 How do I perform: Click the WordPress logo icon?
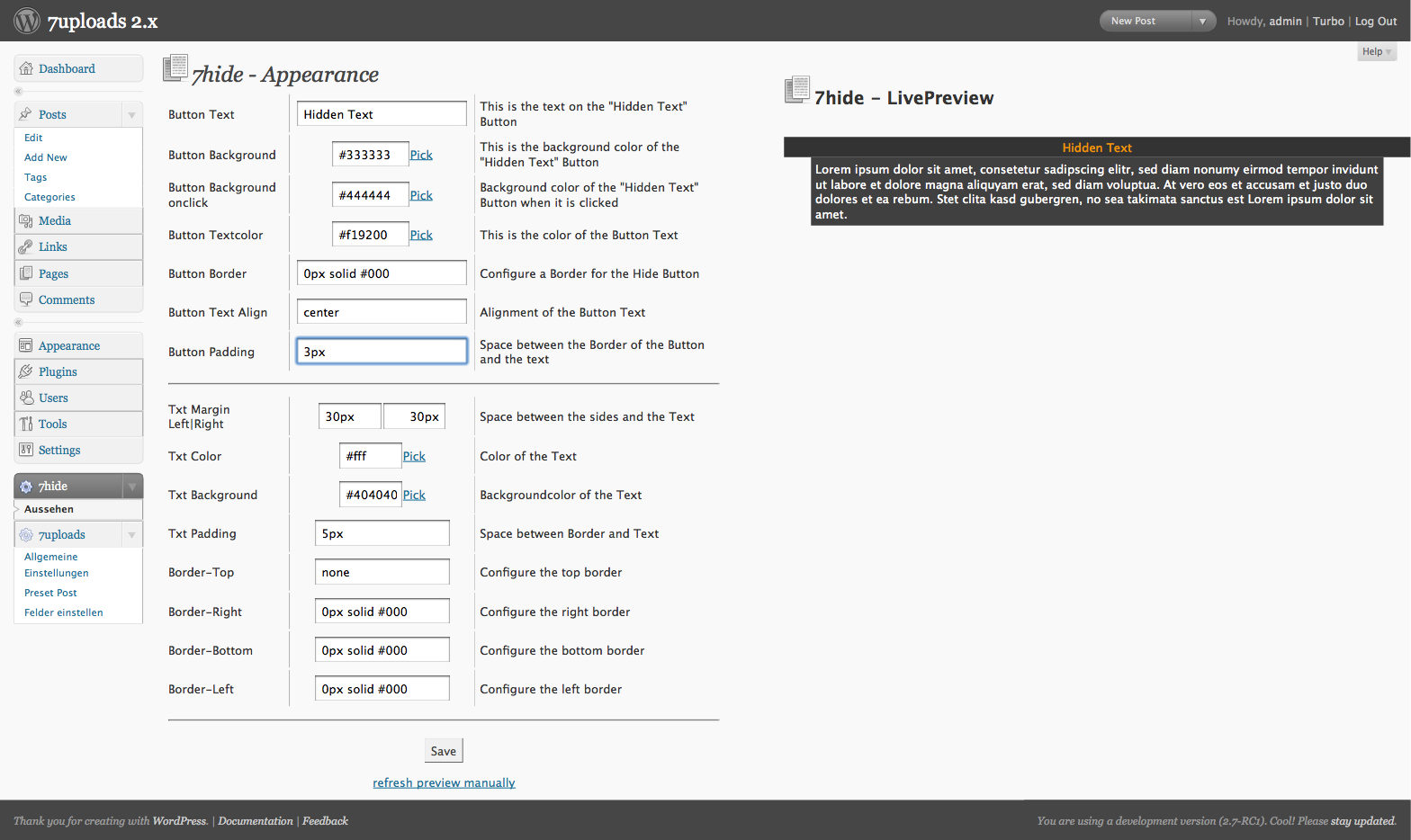(x=27, y=21)
